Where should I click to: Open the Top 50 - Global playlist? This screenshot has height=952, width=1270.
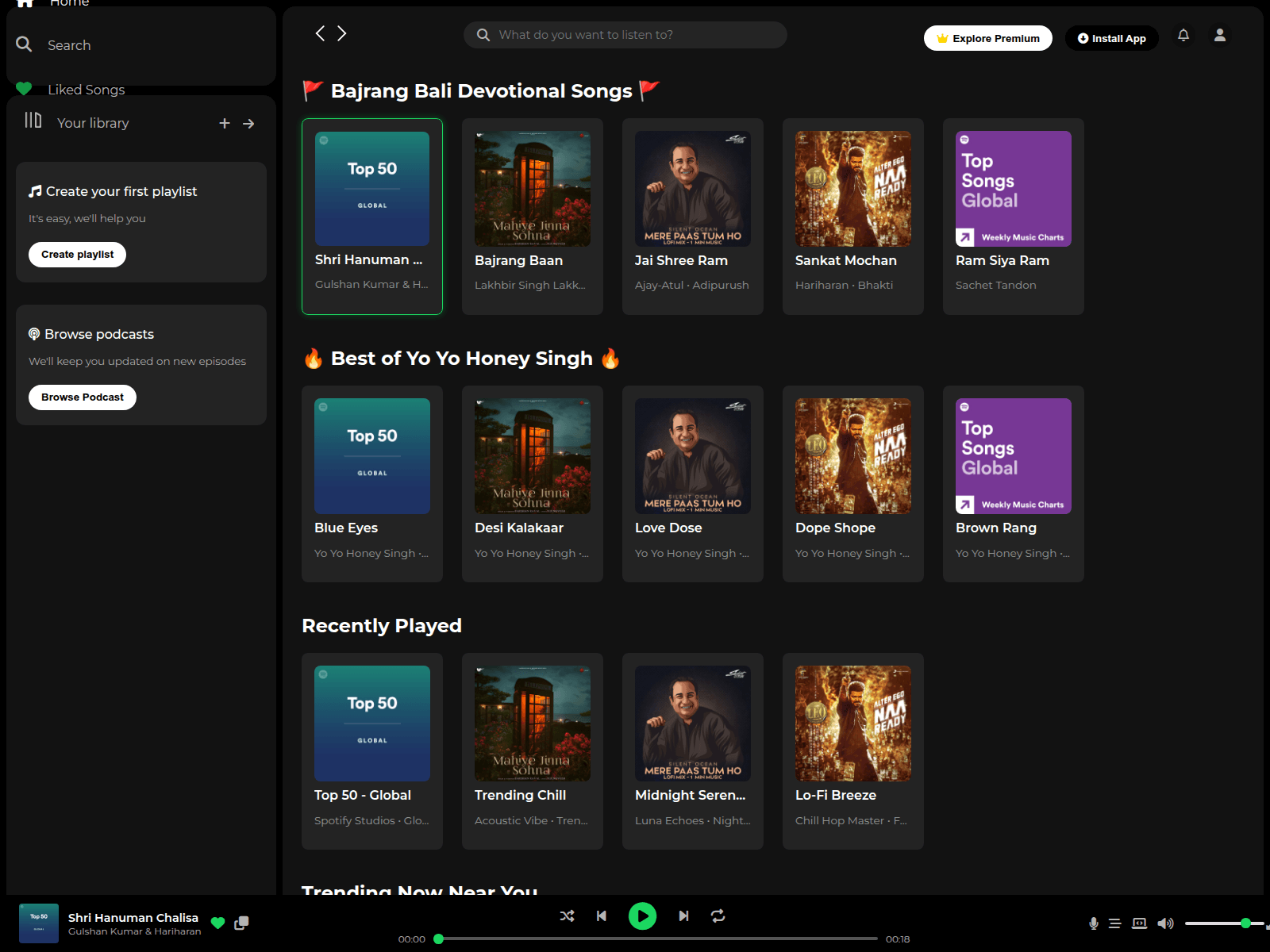point(372,751)
